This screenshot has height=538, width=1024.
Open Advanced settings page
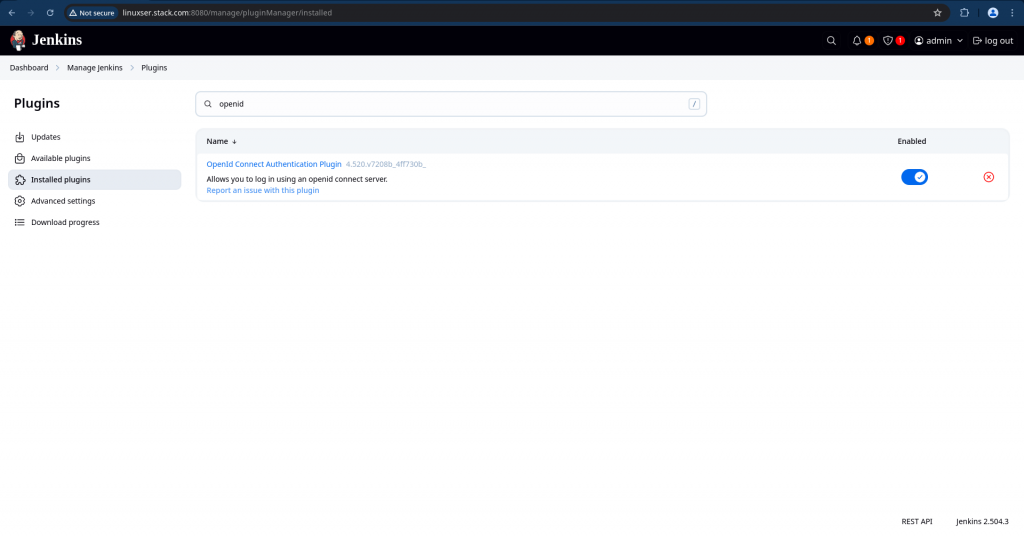click(x=63, y=201)
